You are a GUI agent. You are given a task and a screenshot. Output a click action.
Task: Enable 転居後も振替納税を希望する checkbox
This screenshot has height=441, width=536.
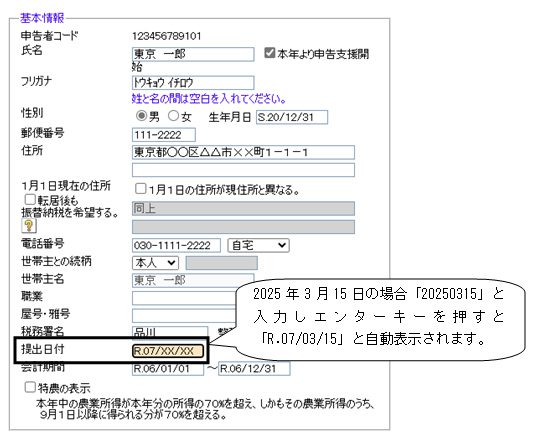30,199
